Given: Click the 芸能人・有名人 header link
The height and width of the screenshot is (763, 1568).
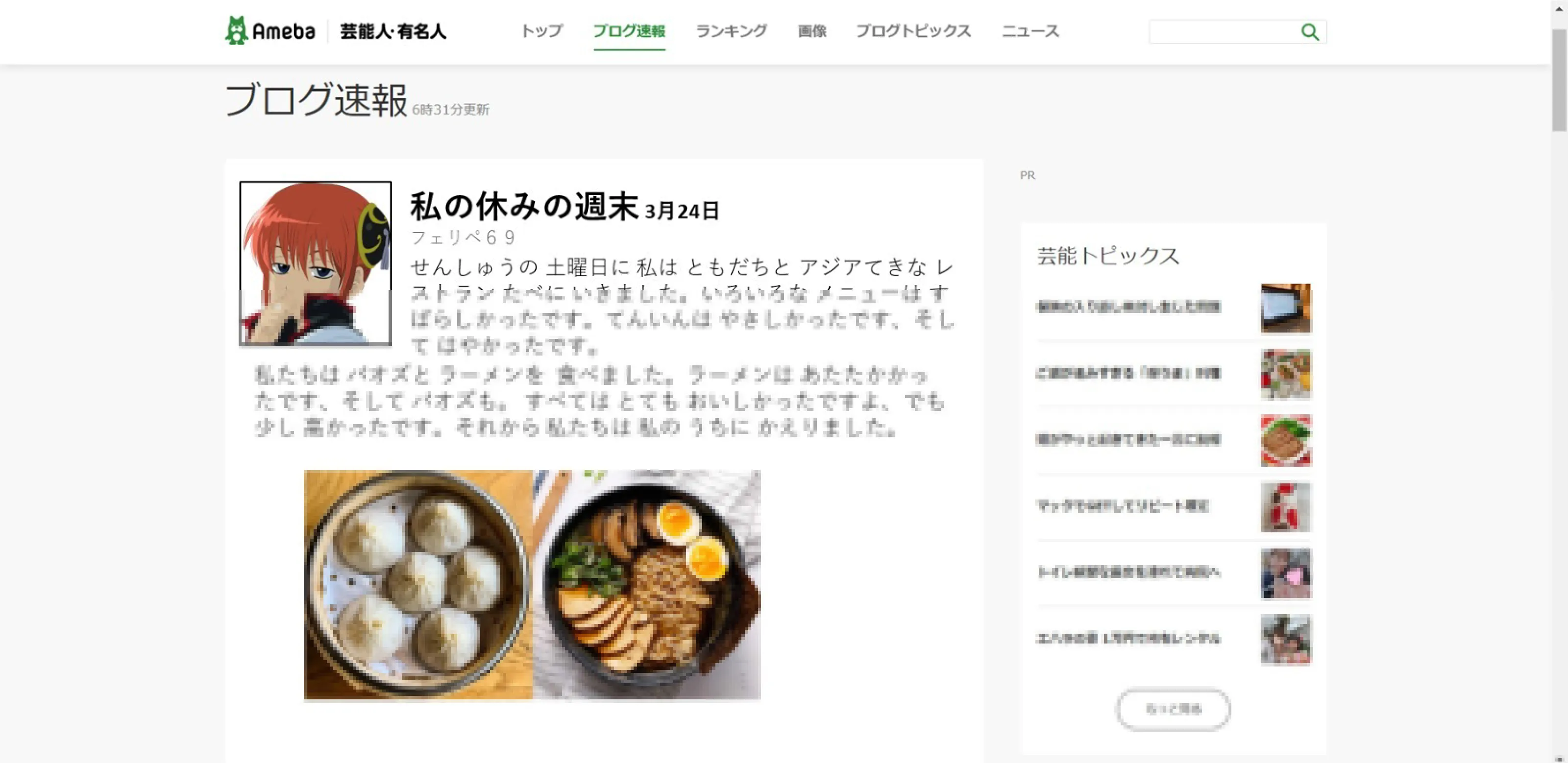Looking at the screenshot, I should pyautogui.click(x=392, y=31).
